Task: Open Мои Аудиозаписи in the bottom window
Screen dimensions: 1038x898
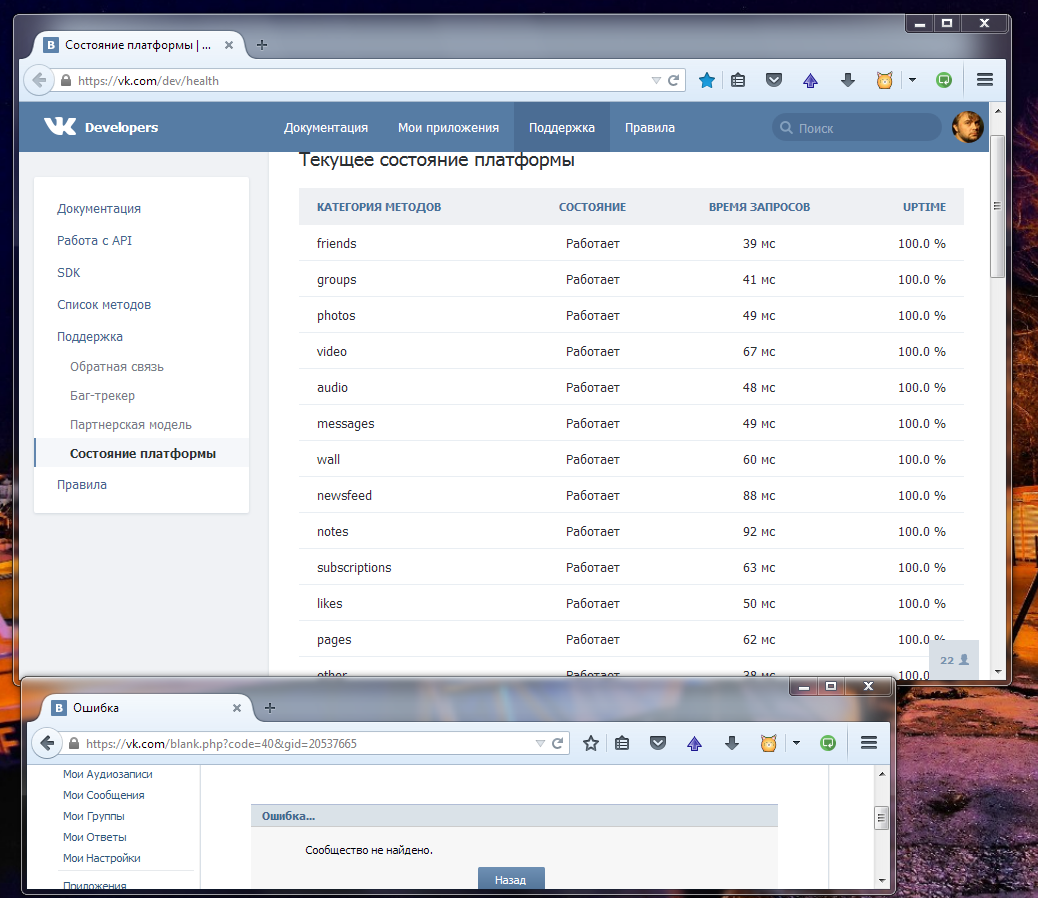Action: point(107,774)
